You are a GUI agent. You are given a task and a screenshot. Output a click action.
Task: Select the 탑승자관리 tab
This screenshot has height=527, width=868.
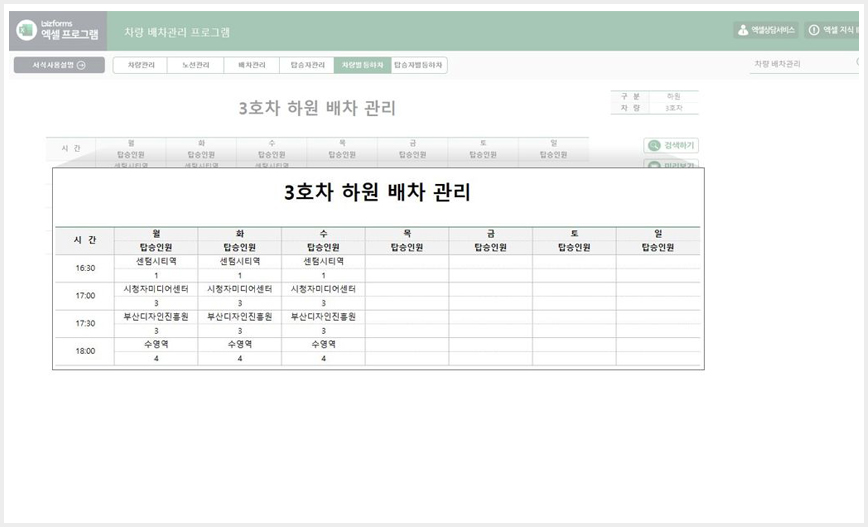click(307, 65)
